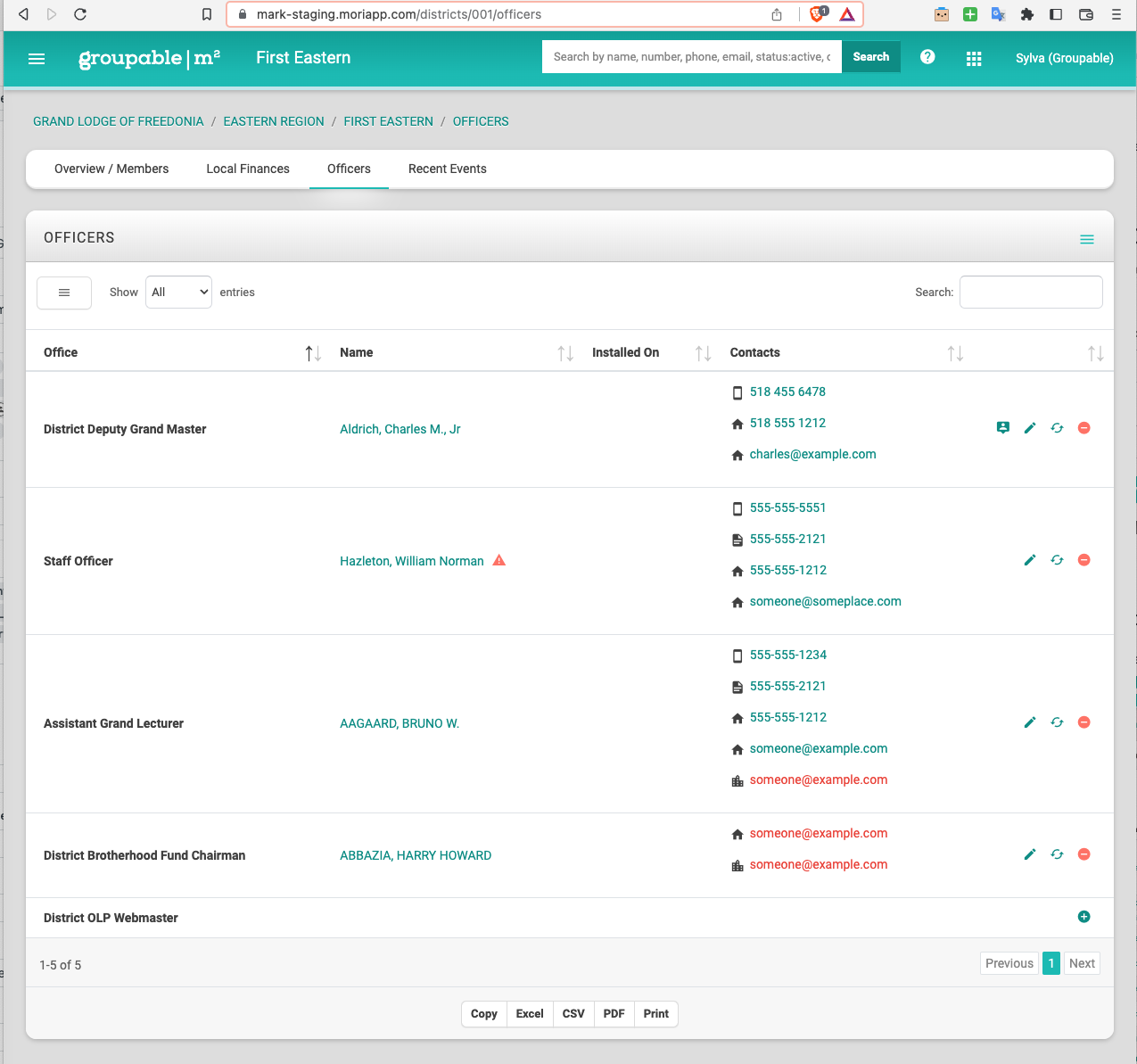Edit District Deputy Grand Master officer

click(1030, 428)
